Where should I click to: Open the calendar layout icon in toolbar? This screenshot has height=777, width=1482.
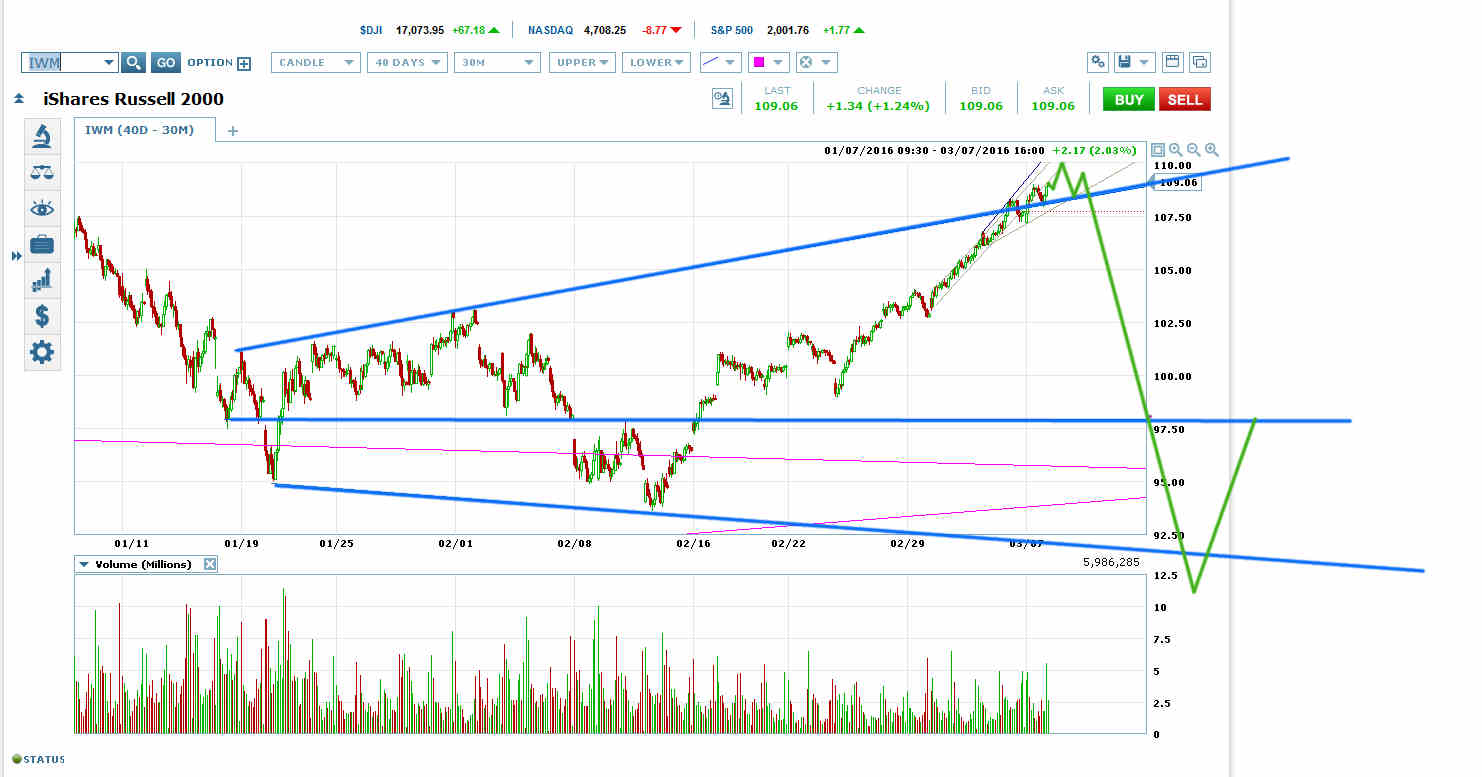click(1173, 62)
